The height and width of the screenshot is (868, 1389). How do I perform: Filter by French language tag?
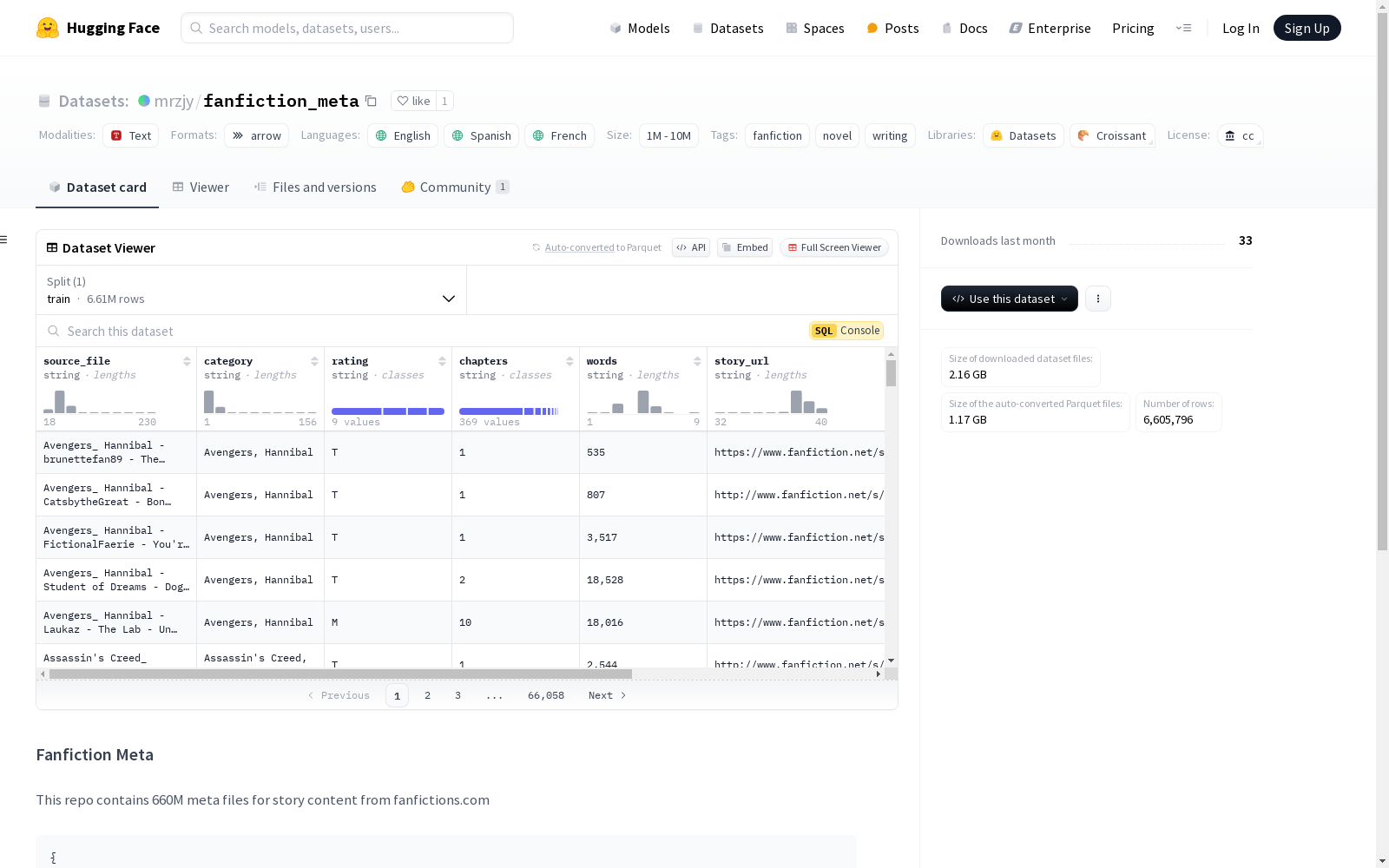pyautogui.click(x=560, y=135)
